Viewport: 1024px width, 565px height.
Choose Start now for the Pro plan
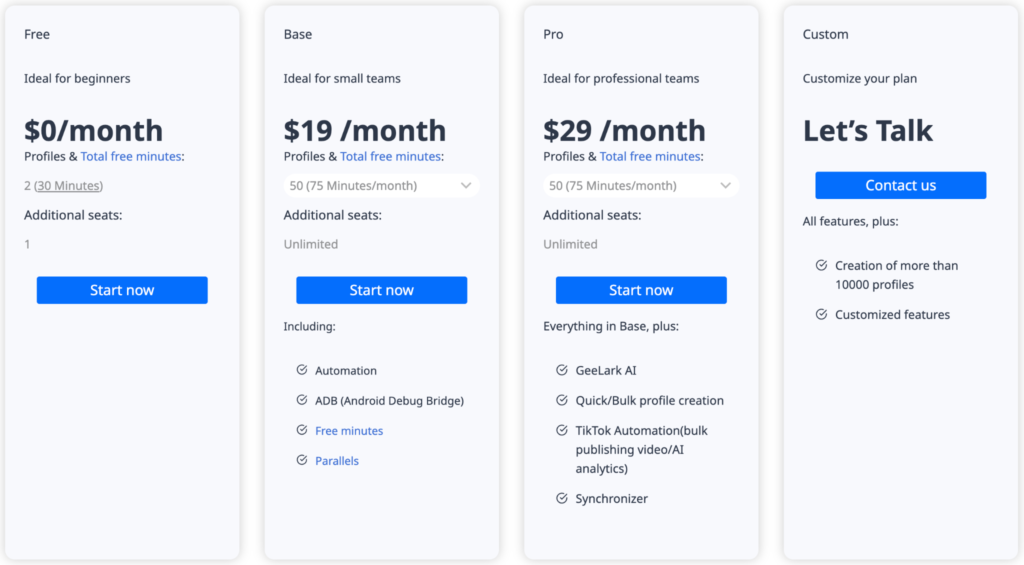(x=641, y=290)
